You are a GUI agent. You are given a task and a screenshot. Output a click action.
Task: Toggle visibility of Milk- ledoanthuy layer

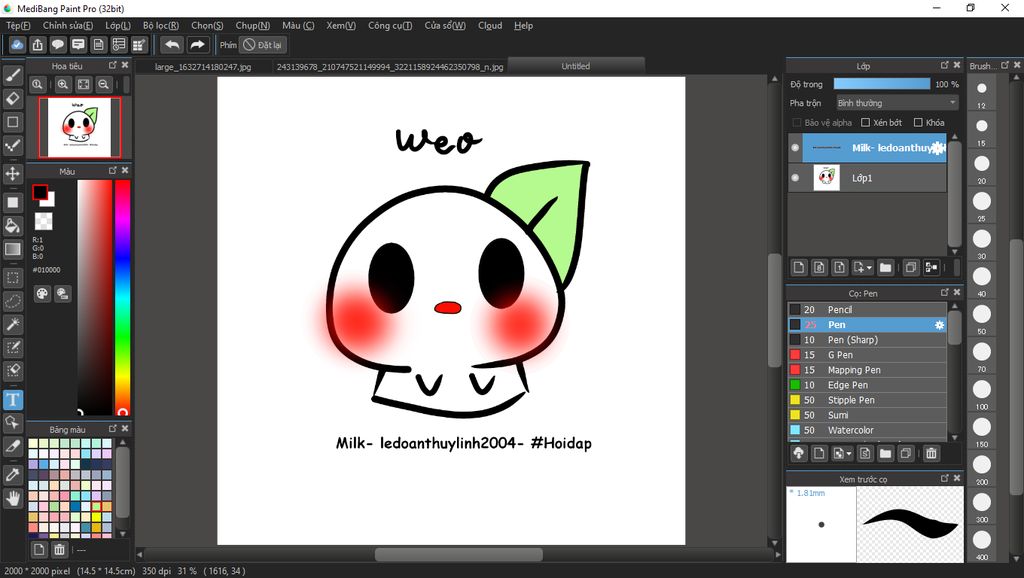(x=795, y=148)
